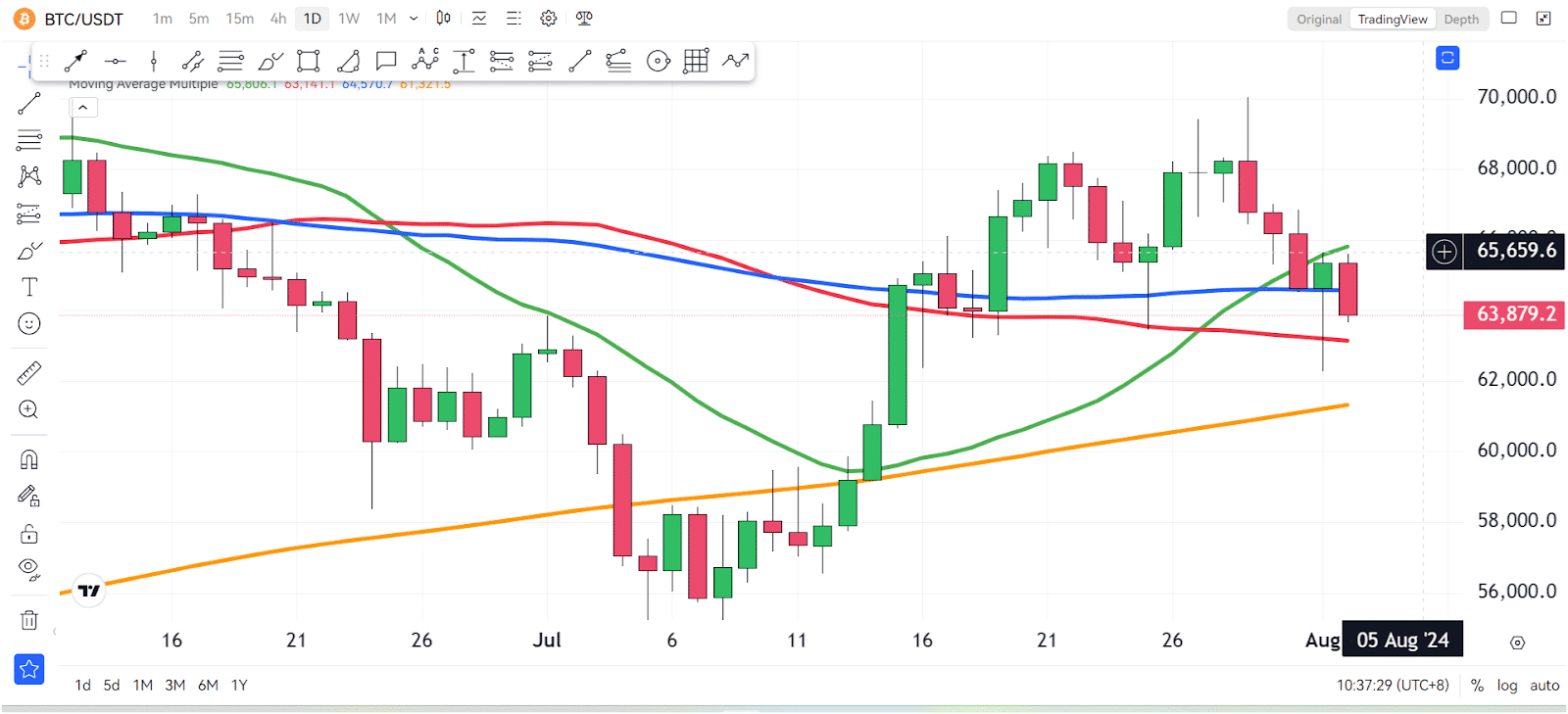
Task: Select the parallel channel tool in favorites bar
Action: [x=193, y=61]
